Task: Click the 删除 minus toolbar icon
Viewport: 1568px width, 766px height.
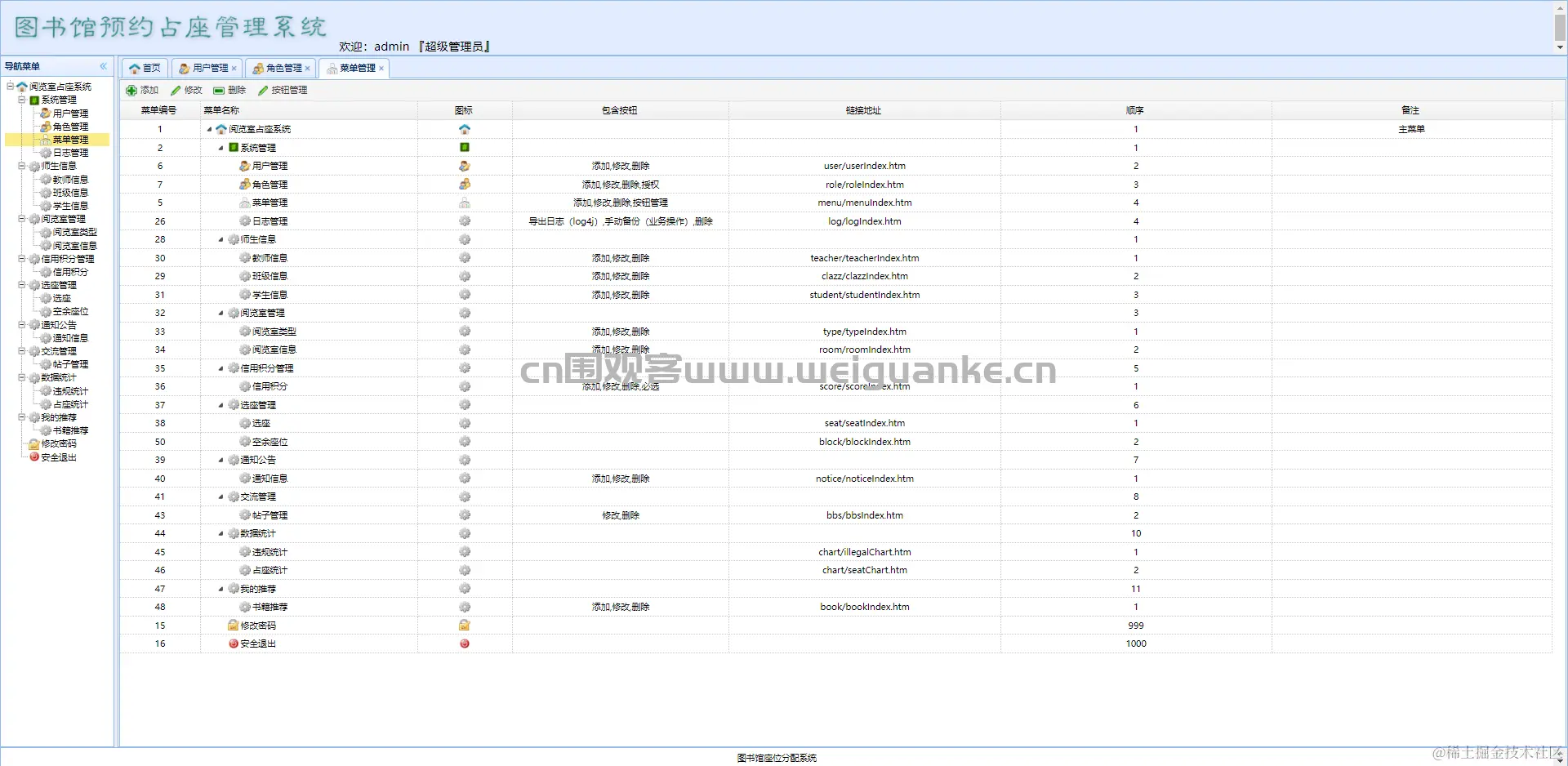Action: pos(219,91)
